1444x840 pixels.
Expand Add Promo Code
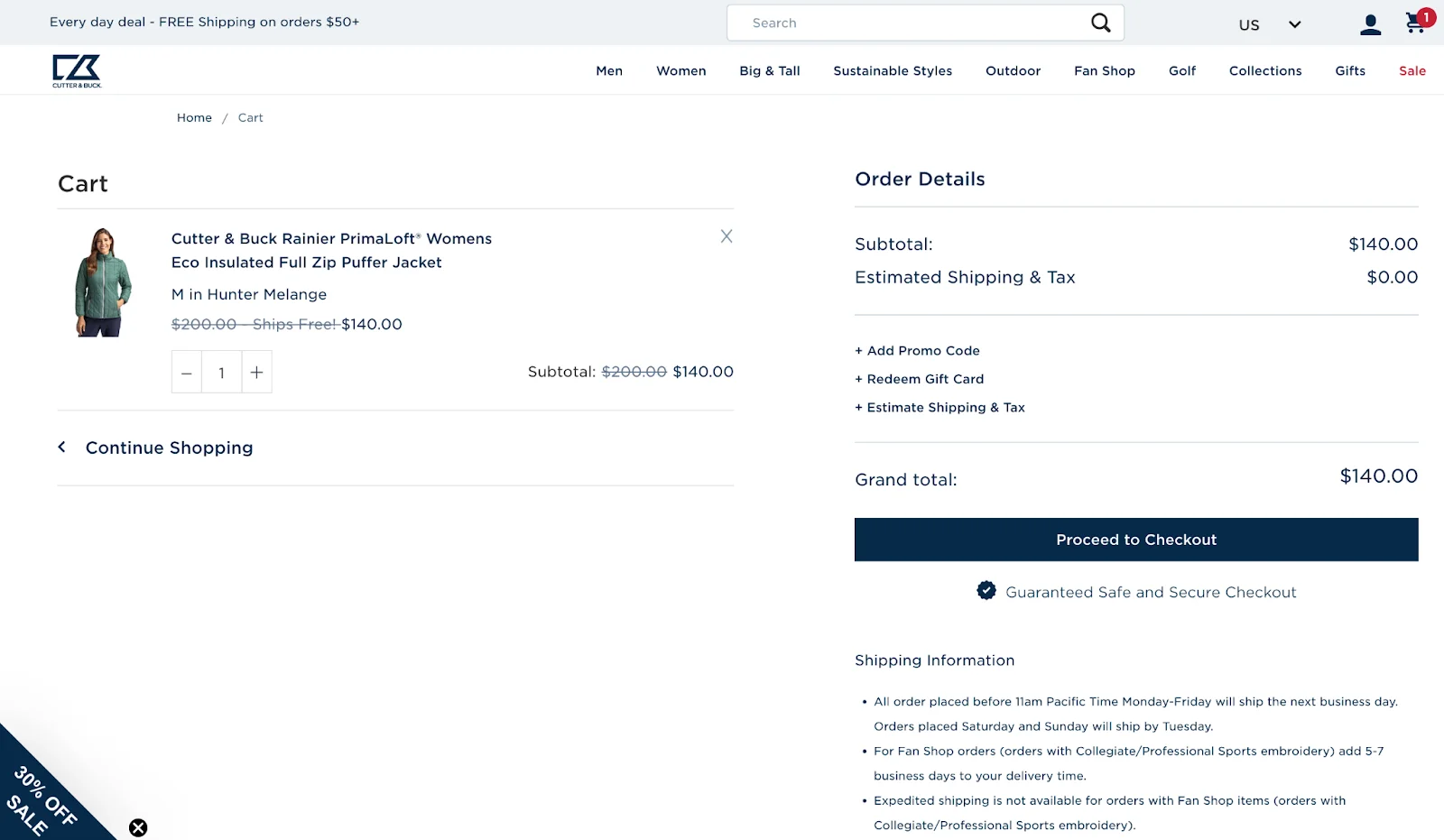pos(917,350)
